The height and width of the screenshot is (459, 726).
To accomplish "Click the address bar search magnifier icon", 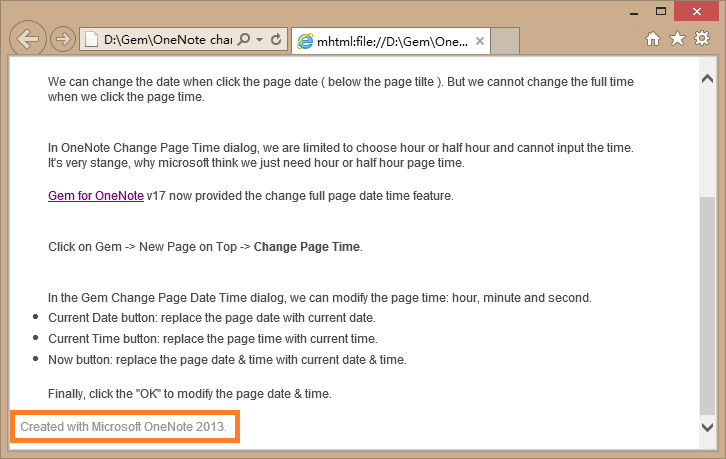I will pyautogui.click(x=244, y=39).
